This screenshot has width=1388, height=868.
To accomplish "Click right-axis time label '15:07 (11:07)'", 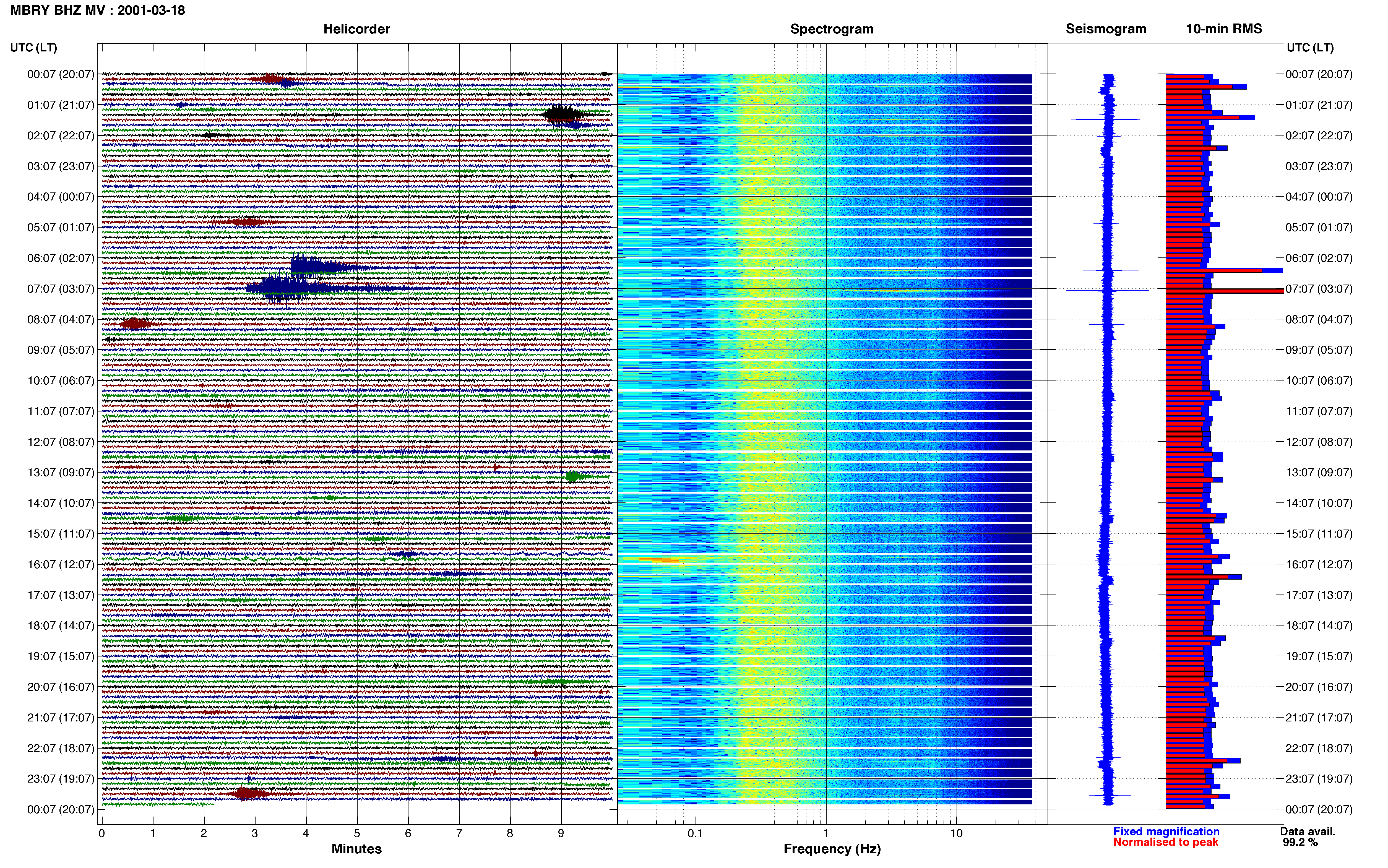I will [1319, 534].
